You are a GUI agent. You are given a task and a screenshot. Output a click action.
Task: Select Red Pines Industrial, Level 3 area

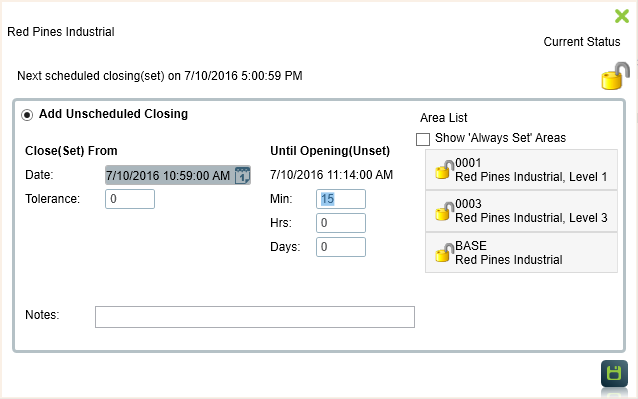(x=521, y=211)
